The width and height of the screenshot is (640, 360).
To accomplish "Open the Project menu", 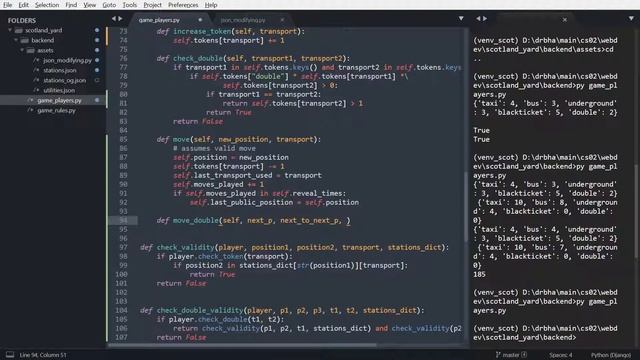I will click(153, 5).
